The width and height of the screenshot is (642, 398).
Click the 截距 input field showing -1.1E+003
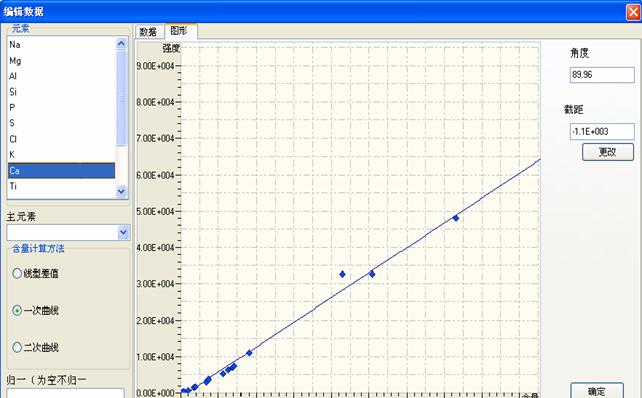coord(602,132)
